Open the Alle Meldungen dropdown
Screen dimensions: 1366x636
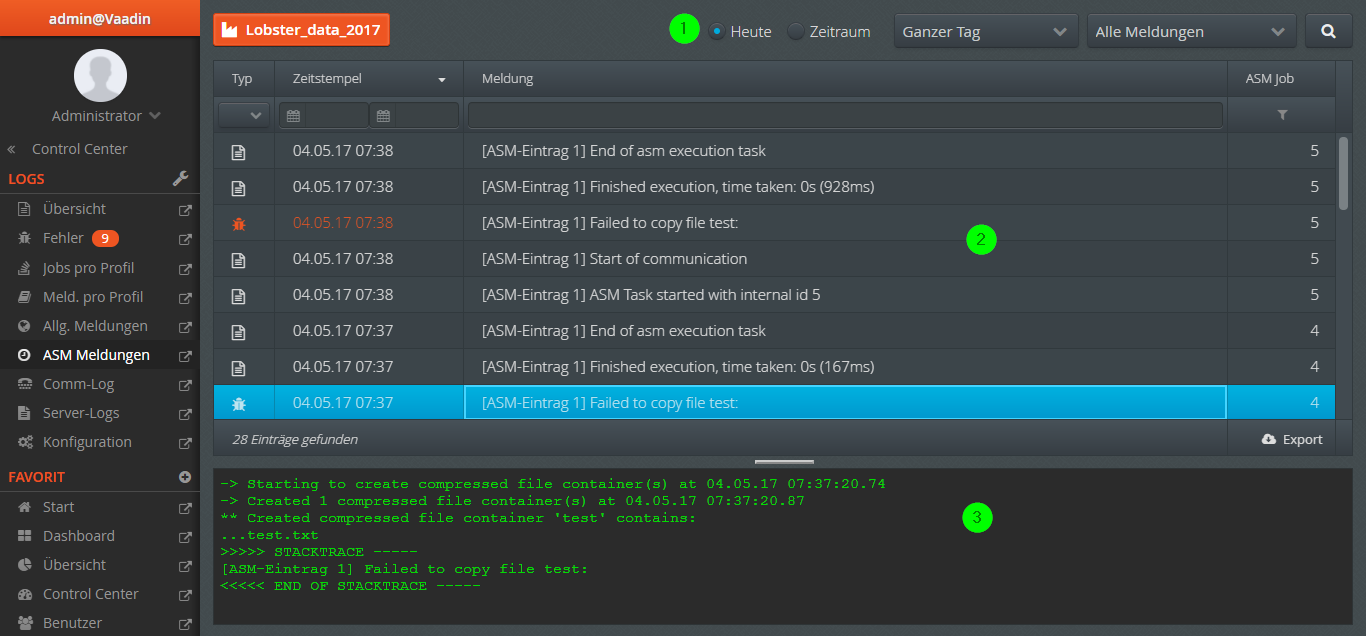tap(1191, 31)
